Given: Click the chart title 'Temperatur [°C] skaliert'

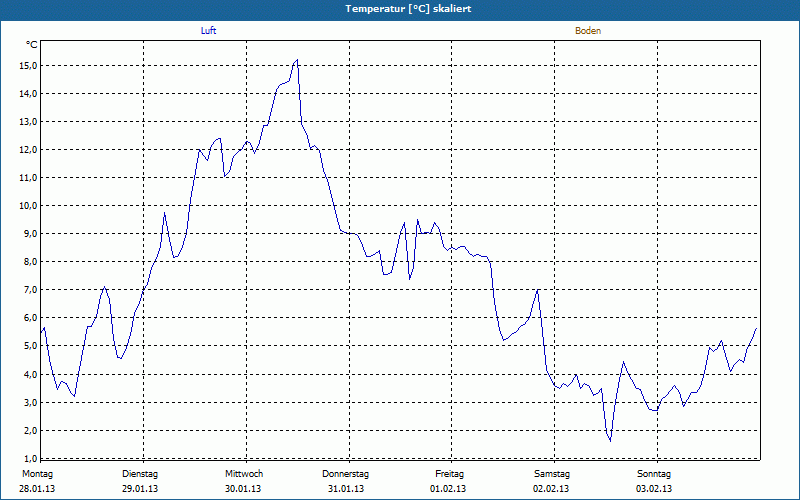Looking at the screenshot, I should pyautogui.click(x=408, y=9).
